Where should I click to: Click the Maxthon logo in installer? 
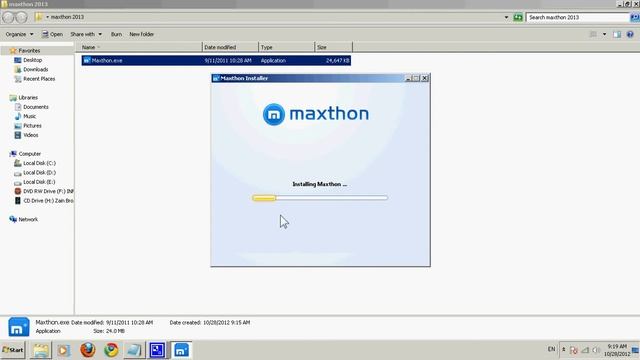[x=316, y=114]
